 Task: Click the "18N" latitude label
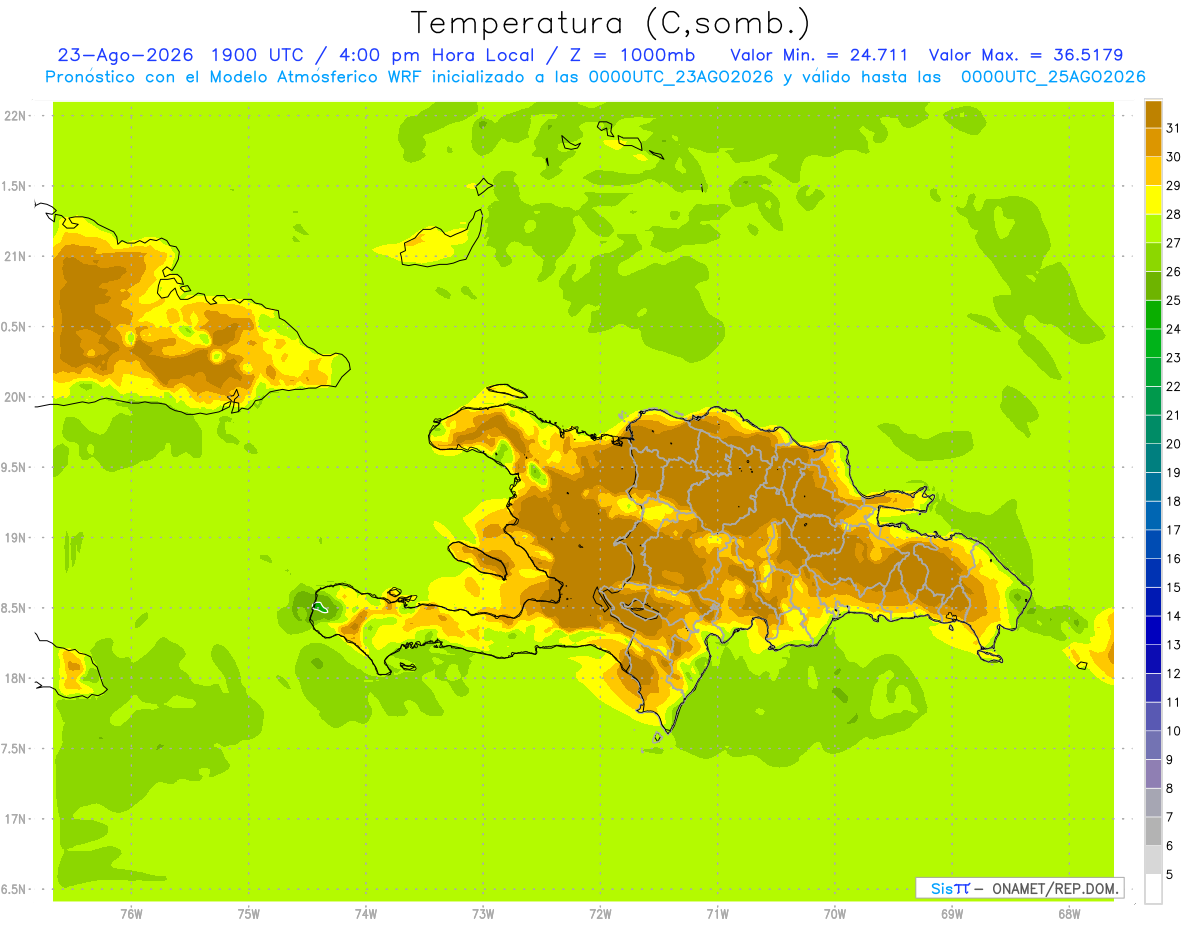pos(15,678)
